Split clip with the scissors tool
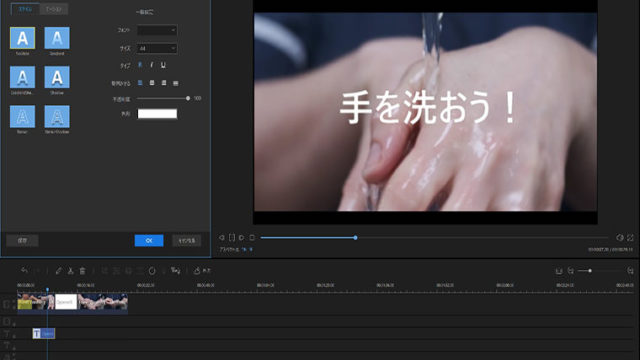 point(70,271)
